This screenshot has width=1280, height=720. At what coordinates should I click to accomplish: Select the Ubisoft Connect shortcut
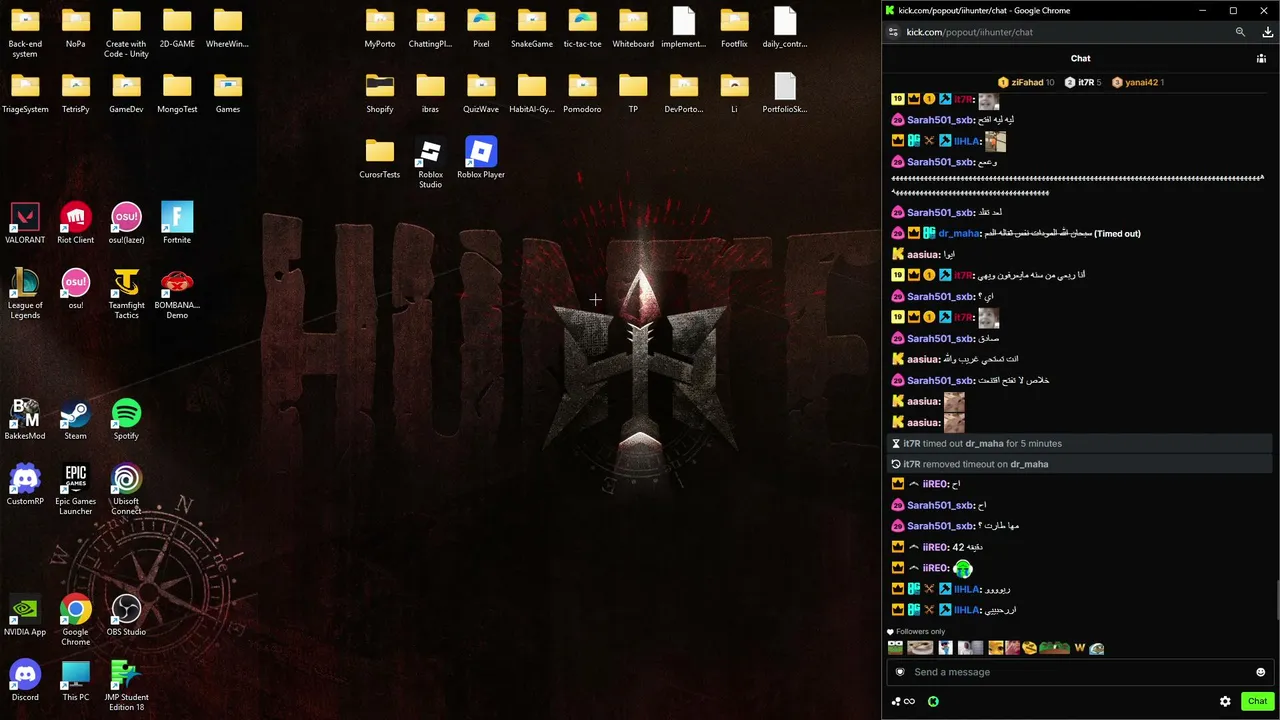tap(126, 490)
